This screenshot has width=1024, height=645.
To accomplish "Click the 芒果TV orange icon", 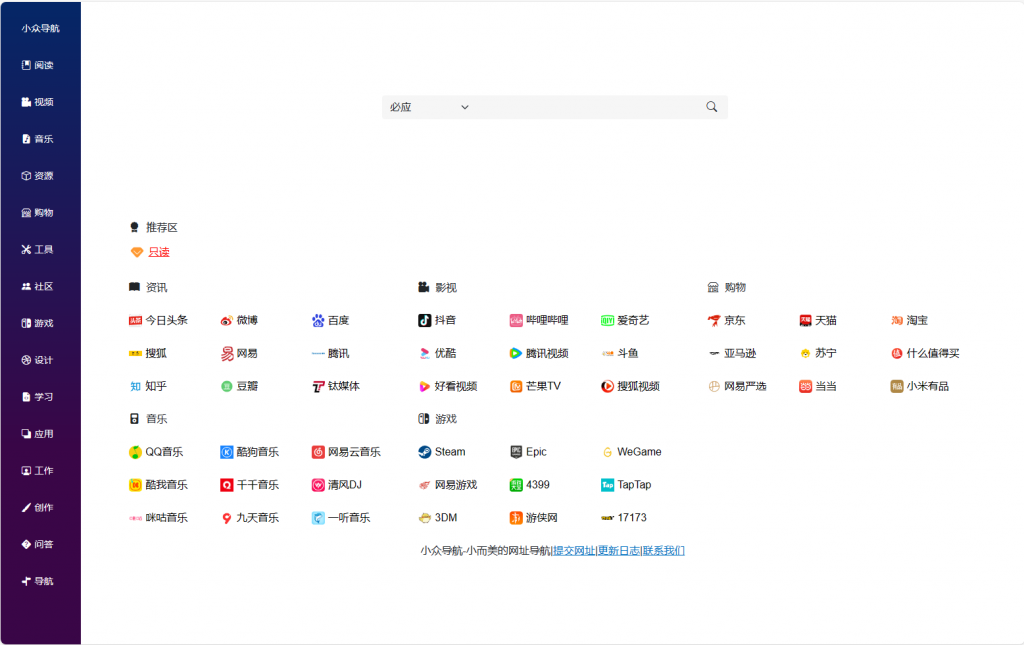I will click(x=516, y=386).
